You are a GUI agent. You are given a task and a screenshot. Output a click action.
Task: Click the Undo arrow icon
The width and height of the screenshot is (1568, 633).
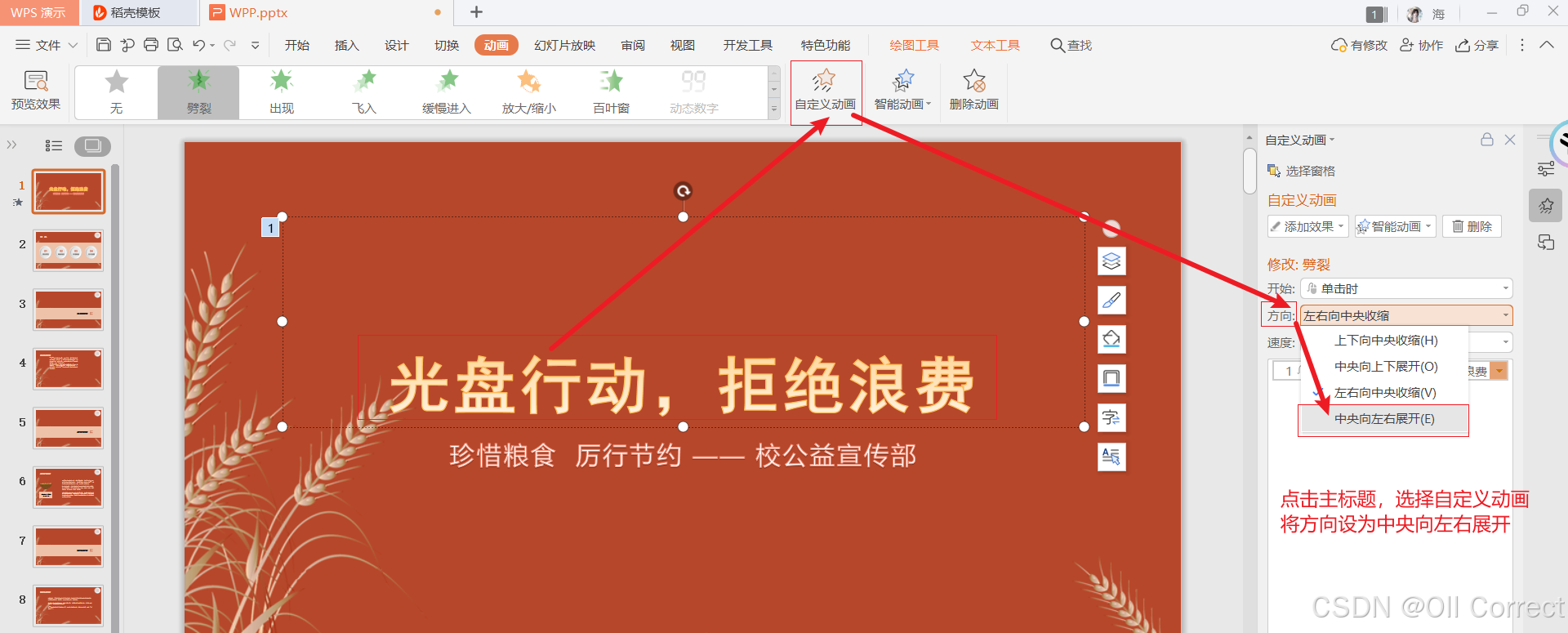(198, 45)
